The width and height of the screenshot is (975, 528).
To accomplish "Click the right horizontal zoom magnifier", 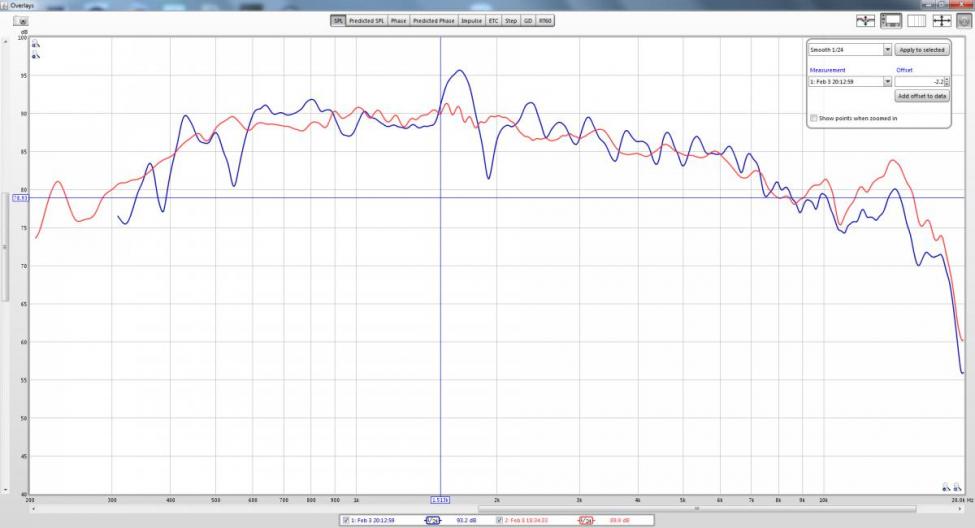I will 957,487.
